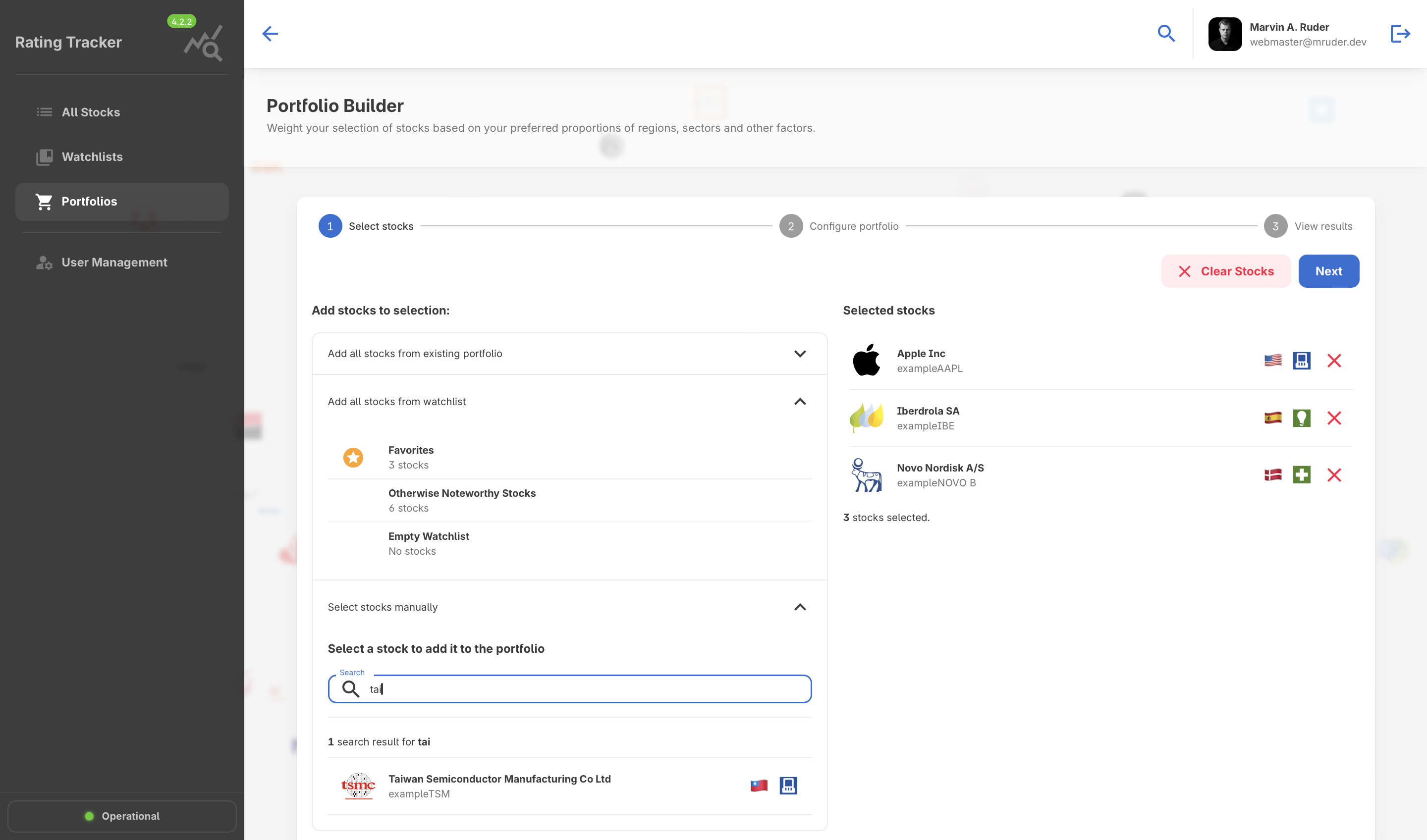Go to All Stocks in sidebar
Image resolution: width=1427 pixels, height=840 pixels.
click(91, 112)
